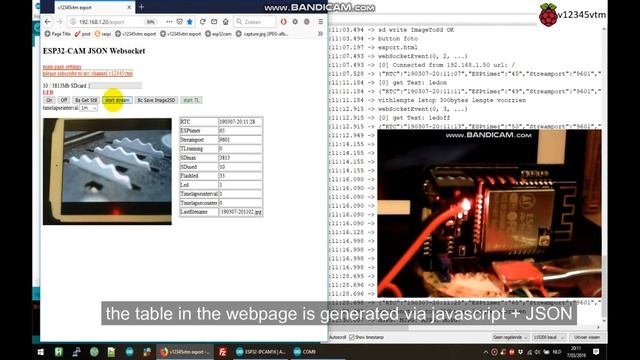Open the FileZilla taskbar icon

223,352
